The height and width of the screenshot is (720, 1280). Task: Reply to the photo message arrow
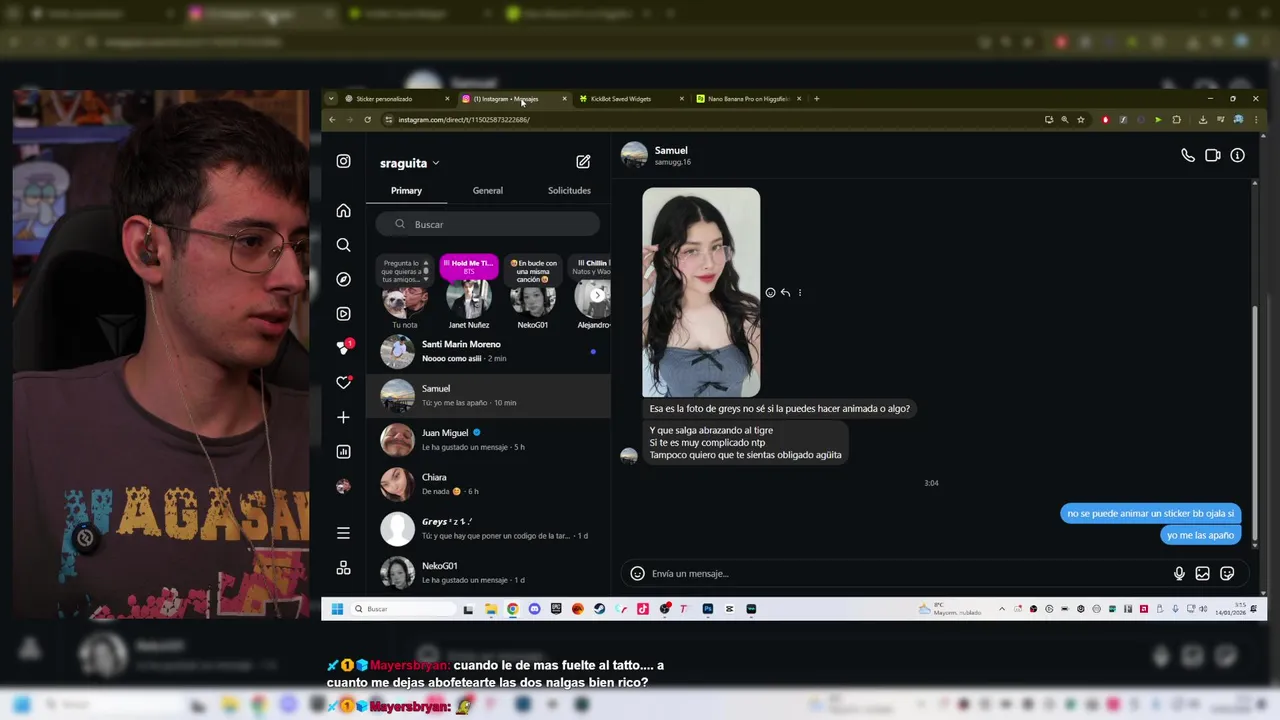click(x=785, y=293)
